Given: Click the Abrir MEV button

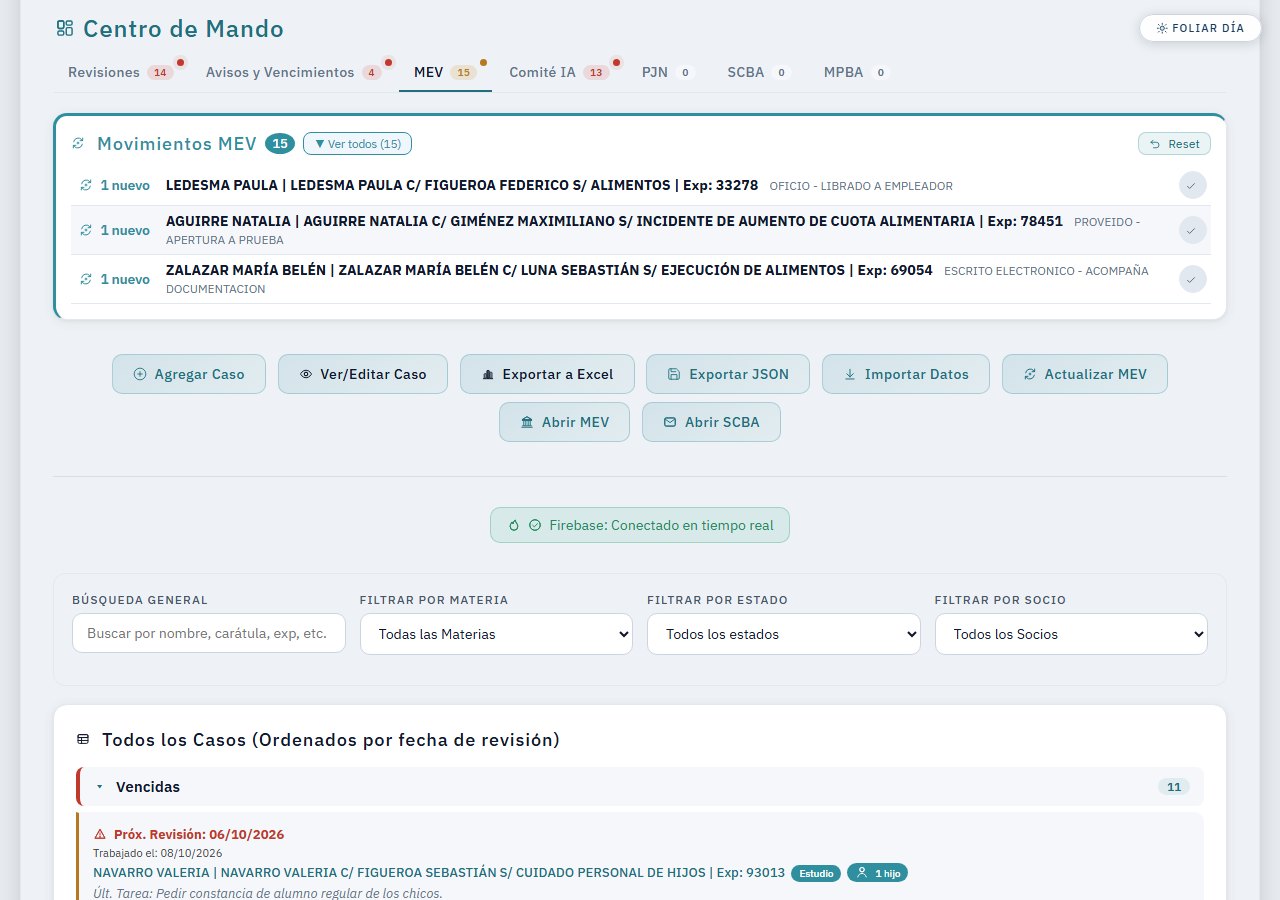Looking at the screenshot, I should click(564, 422).
